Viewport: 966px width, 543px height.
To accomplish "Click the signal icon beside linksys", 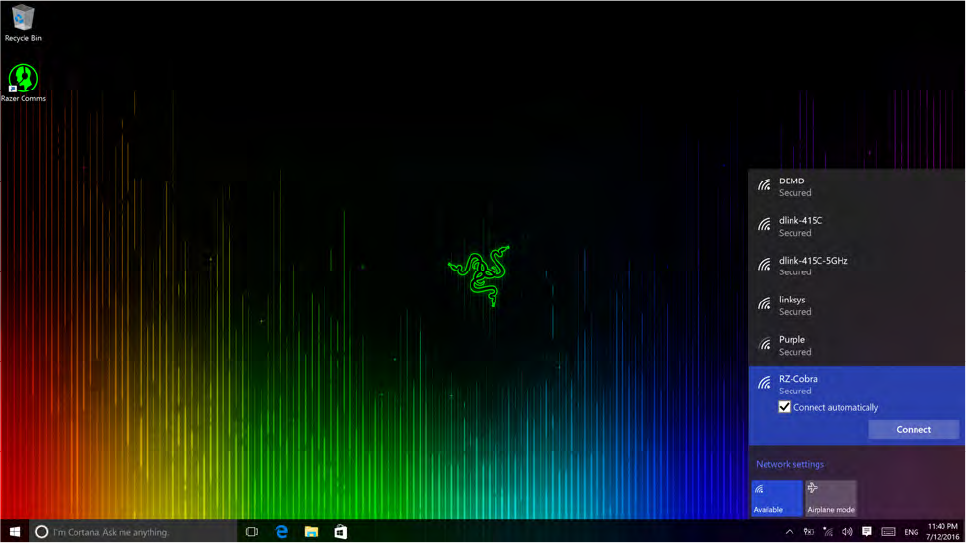I will [x=764, y=304].
